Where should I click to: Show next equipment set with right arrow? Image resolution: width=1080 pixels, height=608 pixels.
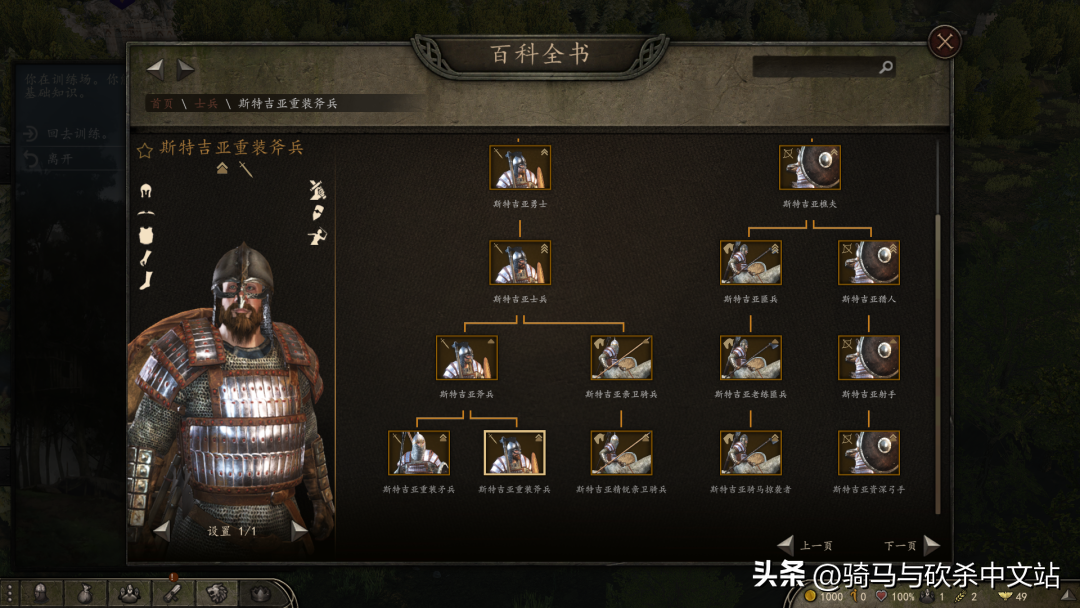pyautogui.click(x=299, y=530)
